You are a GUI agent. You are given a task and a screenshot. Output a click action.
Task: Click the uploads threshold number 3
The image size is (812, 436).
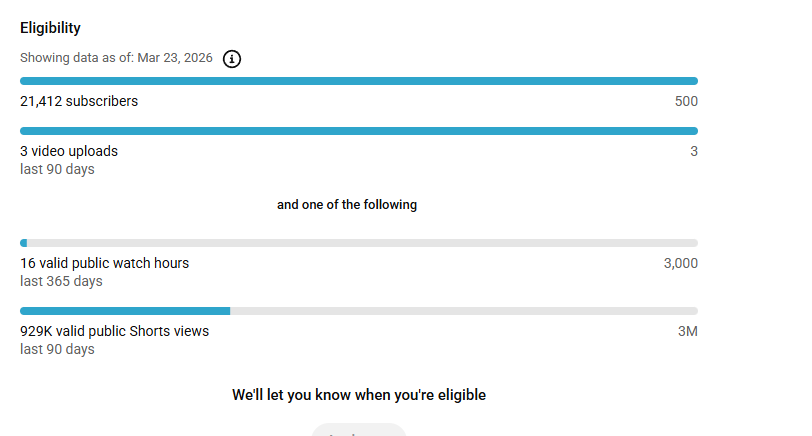(694, 151)
